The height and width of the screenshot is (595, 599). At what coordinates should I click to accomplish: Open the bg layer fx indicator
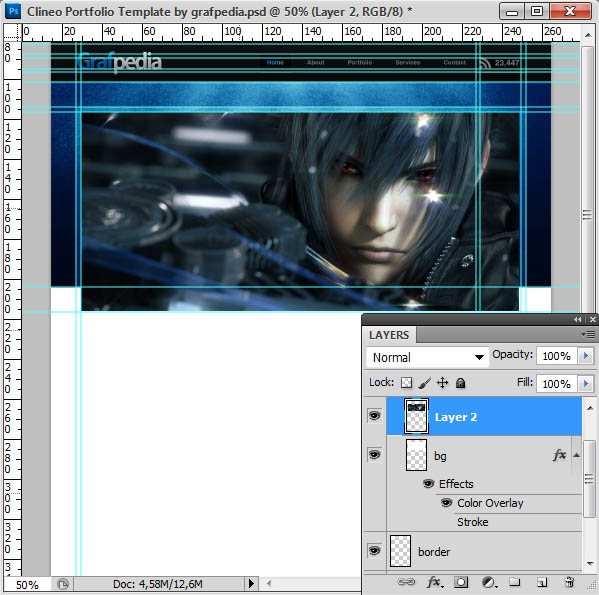[x=559, y=455]
